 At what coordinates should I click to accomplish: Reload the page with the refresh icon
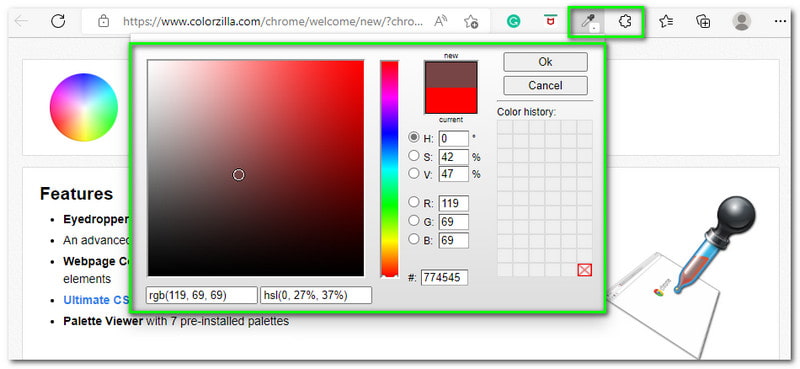point(58,21)
